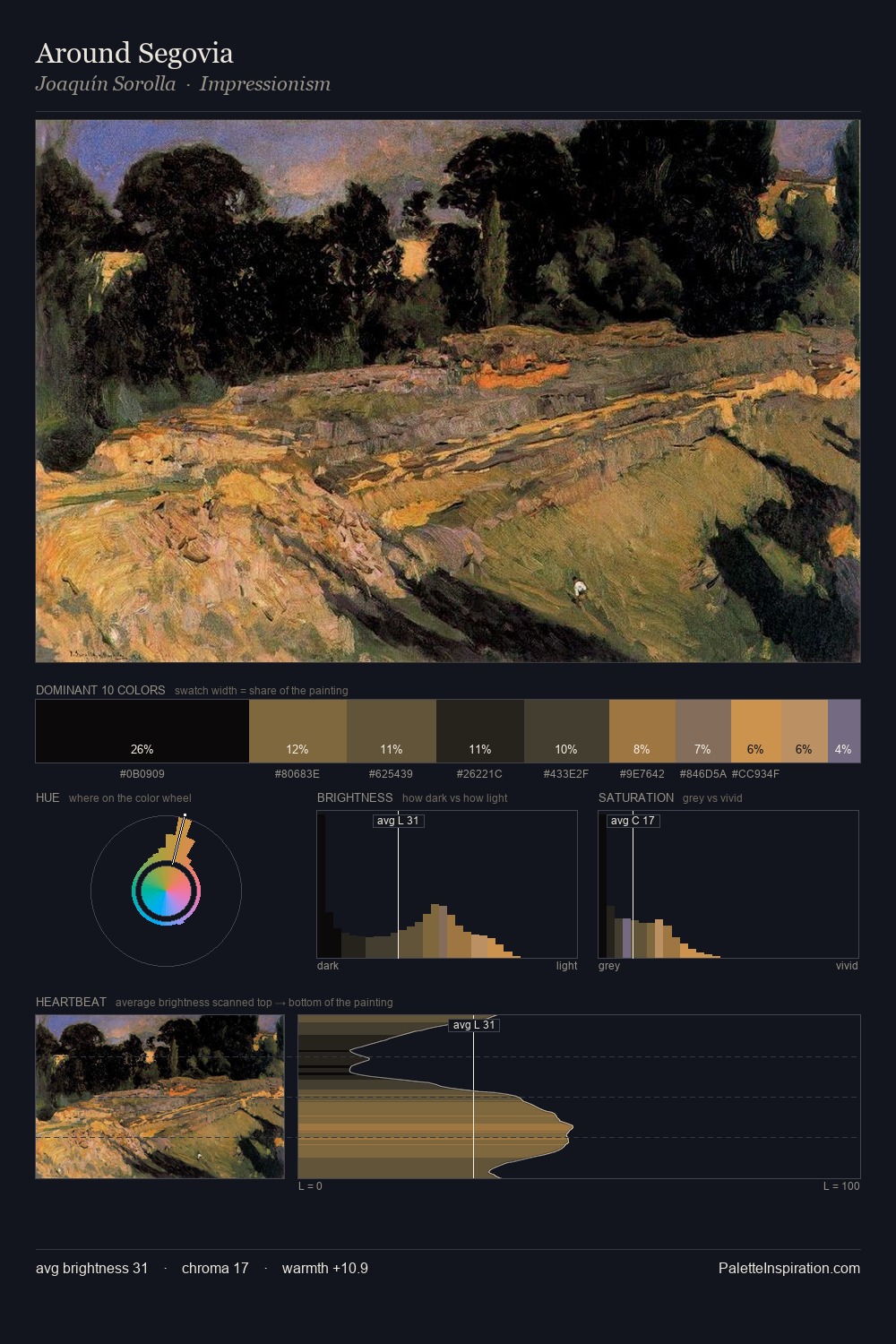896x1344 pixels.
Task: Click hex code #CC934F
Action: [755, 774]
